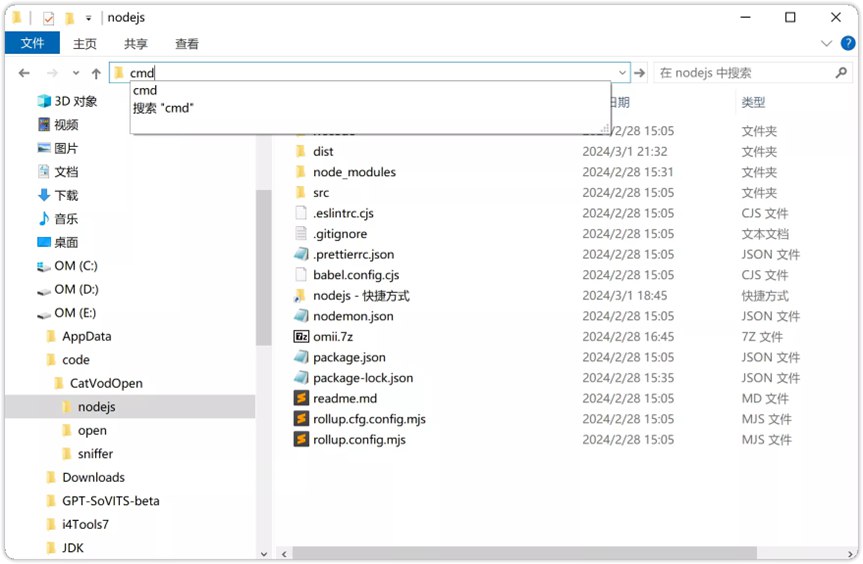
Task: Click the horizontal scrollbar left arrow
Action: coord(284,554)
